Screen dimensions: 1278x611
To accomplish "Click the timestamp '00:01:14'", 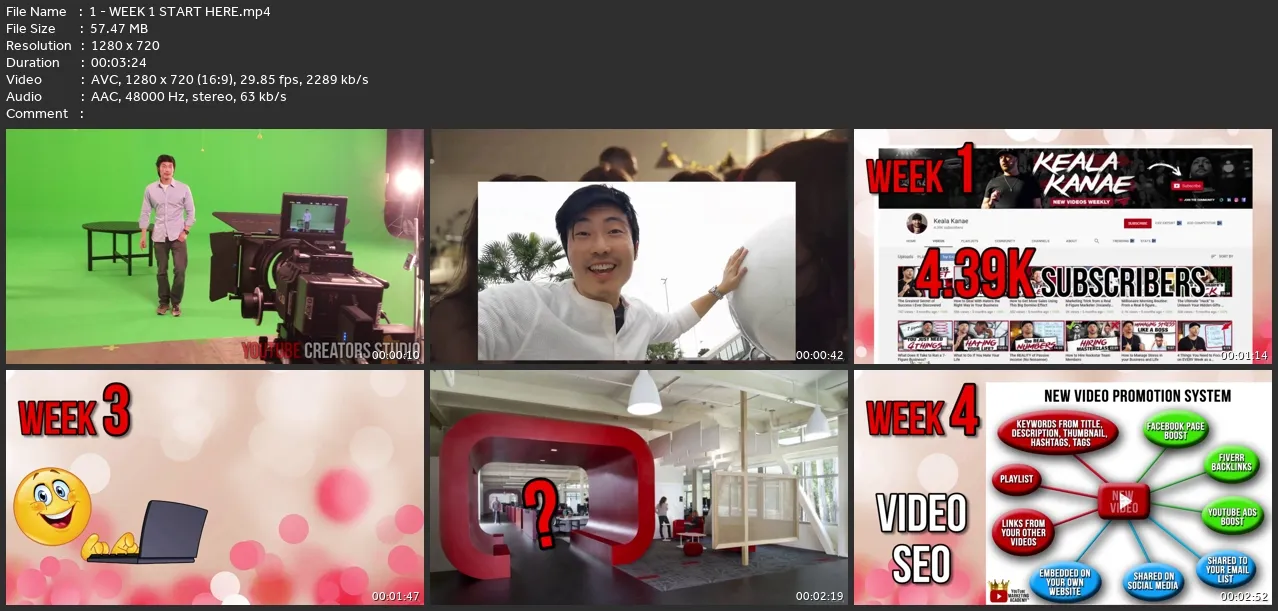I will pyautogui.click(x=1244, y=355).
